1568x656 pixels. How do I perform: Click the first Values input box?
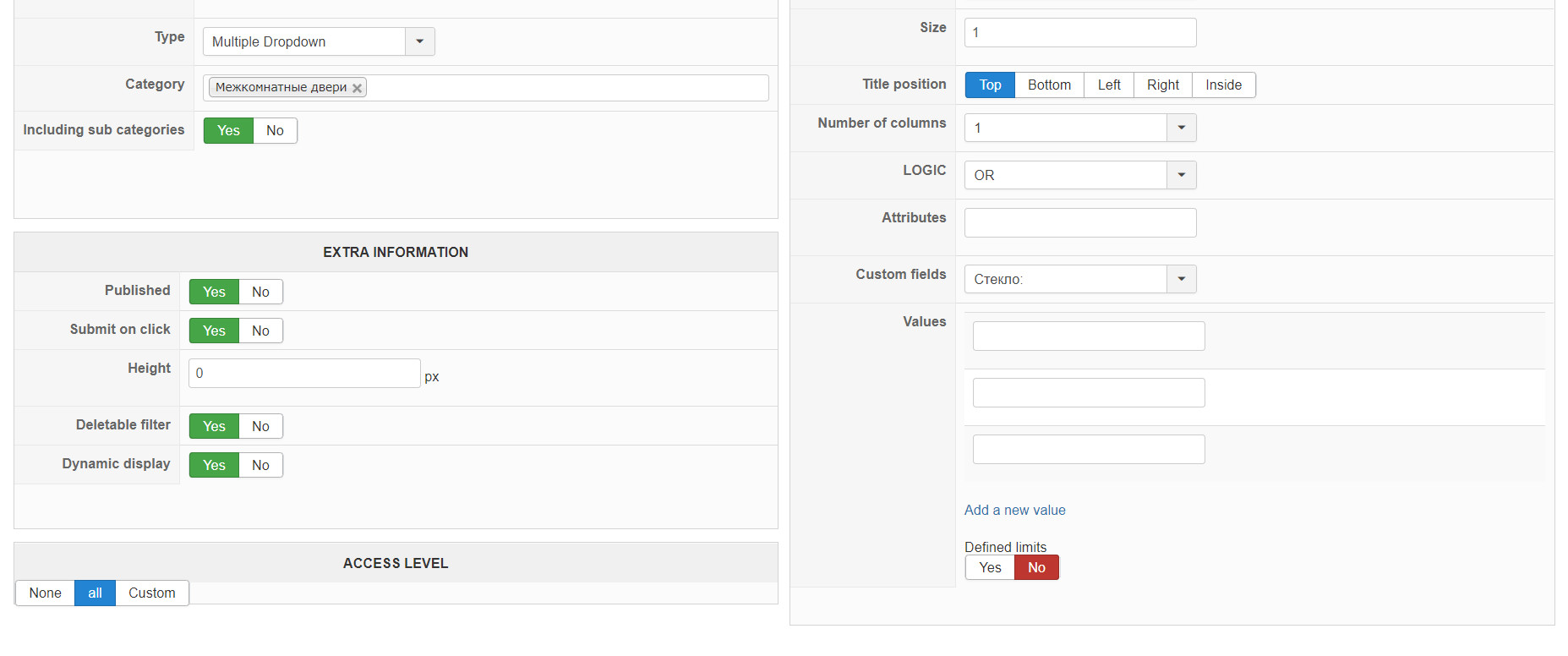point(1089,336)
